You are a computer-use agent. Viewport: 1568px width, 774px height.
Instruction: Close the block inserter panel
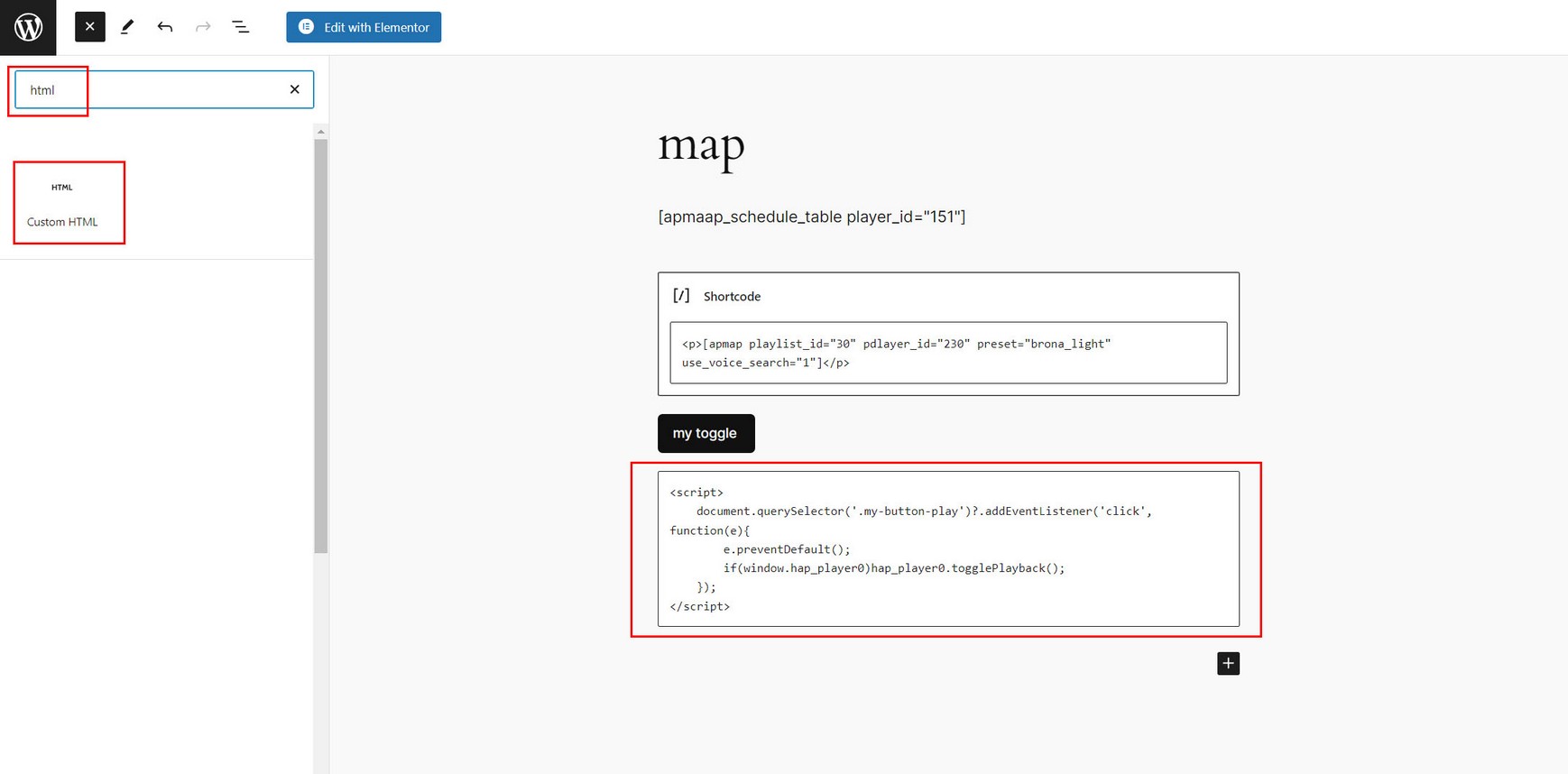pos(90,27)
